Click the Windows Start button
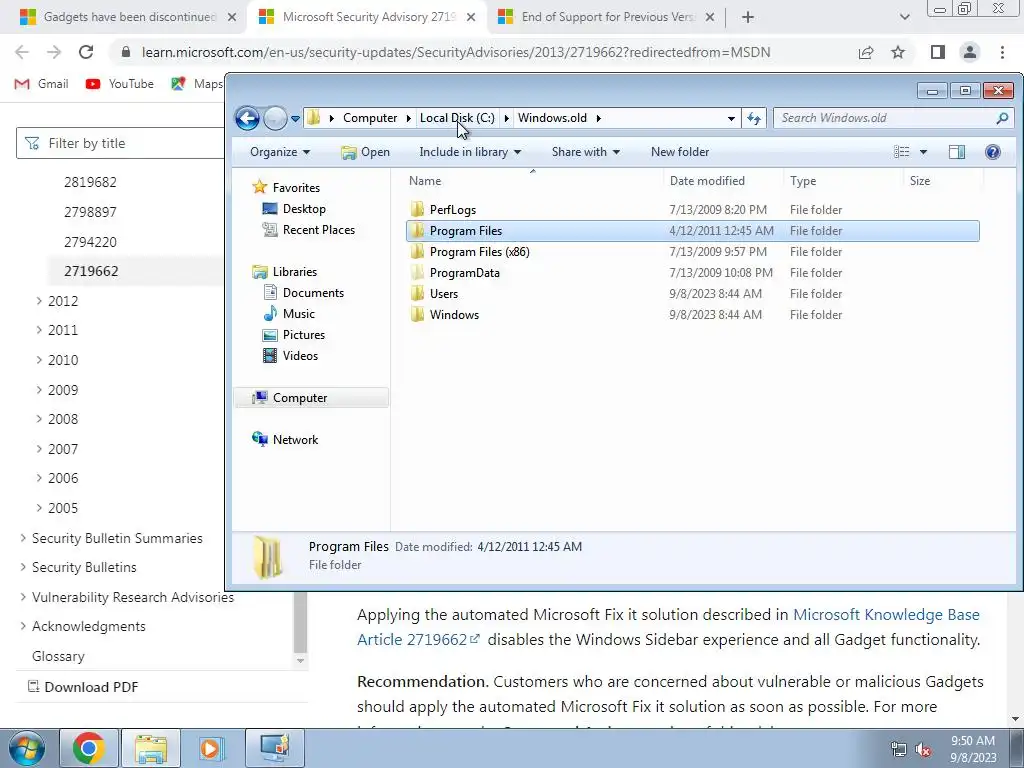This screenshot has height=768, width=1024. tap(26, 748)
